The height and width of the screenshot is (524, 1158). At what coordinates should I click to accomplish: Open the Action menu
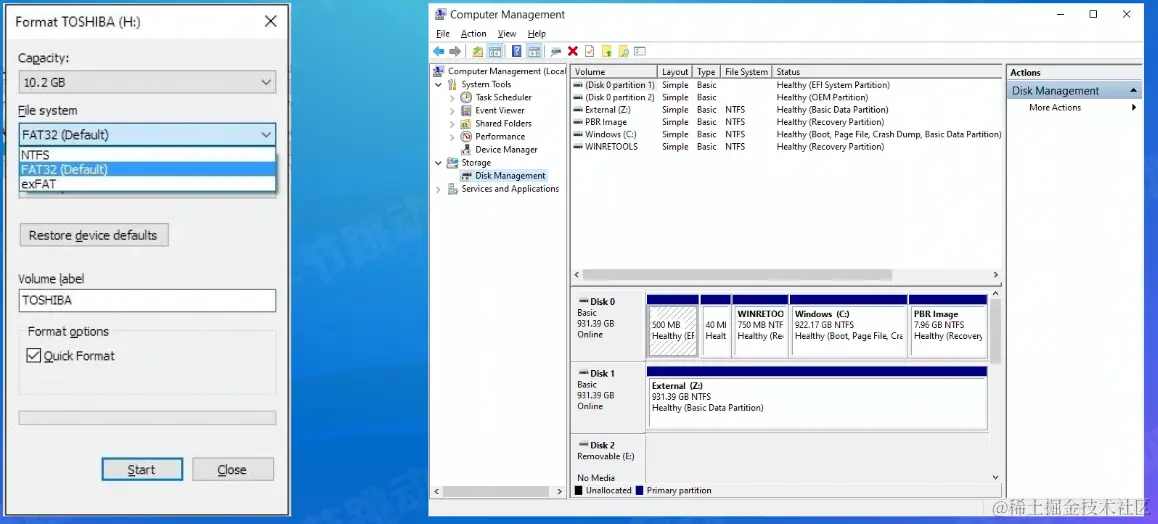(473, 33)
